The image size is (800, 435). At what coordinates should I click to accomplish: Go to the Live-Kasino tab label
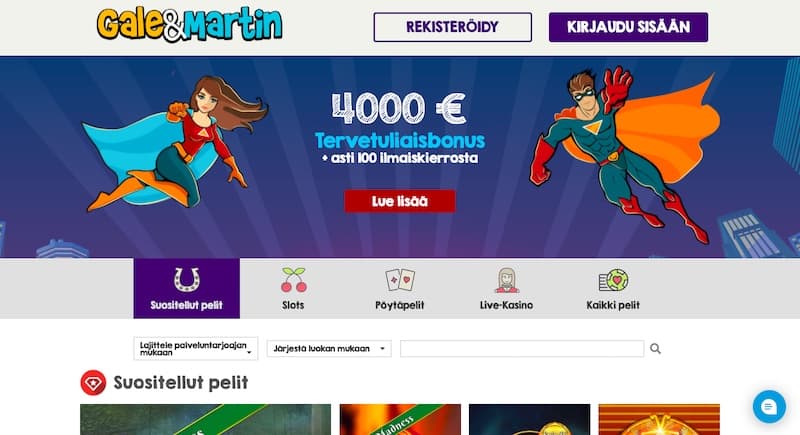[x=507, y=305]
